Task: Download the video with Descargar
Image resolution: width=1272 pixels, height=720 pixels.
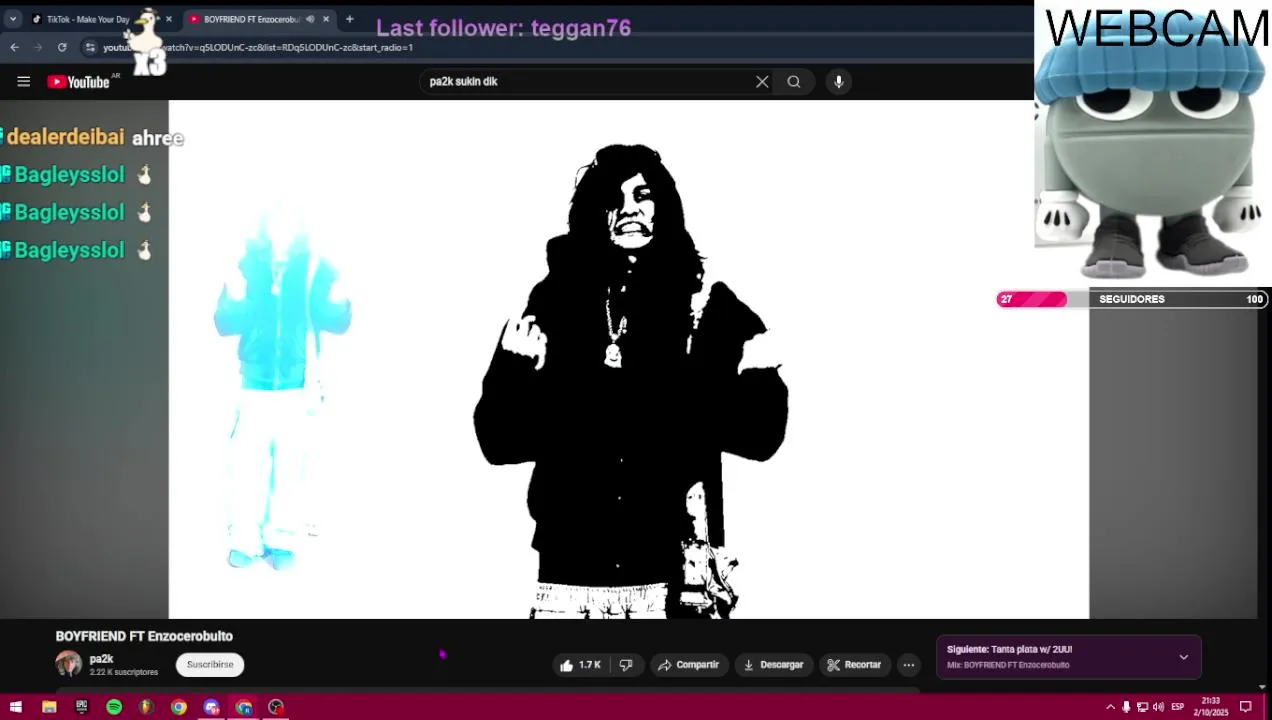Action: point(774,665)
